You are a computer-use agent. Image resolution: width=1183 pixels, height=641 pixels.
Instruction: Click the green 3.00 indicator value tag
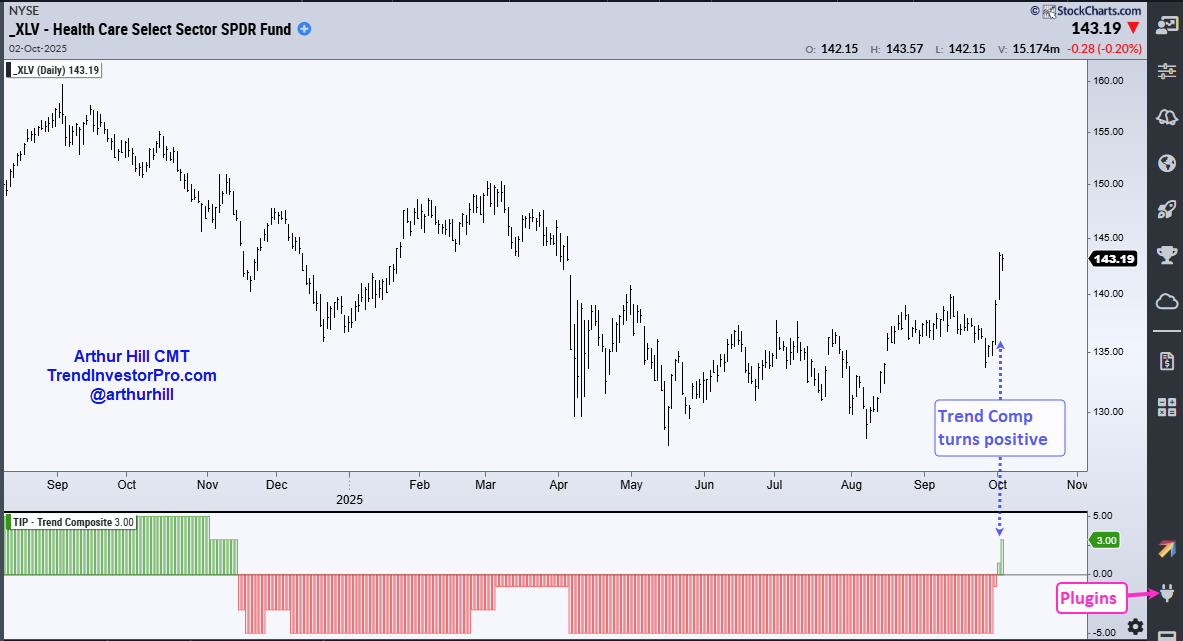pyautogui.click(x=1104, y=540)
